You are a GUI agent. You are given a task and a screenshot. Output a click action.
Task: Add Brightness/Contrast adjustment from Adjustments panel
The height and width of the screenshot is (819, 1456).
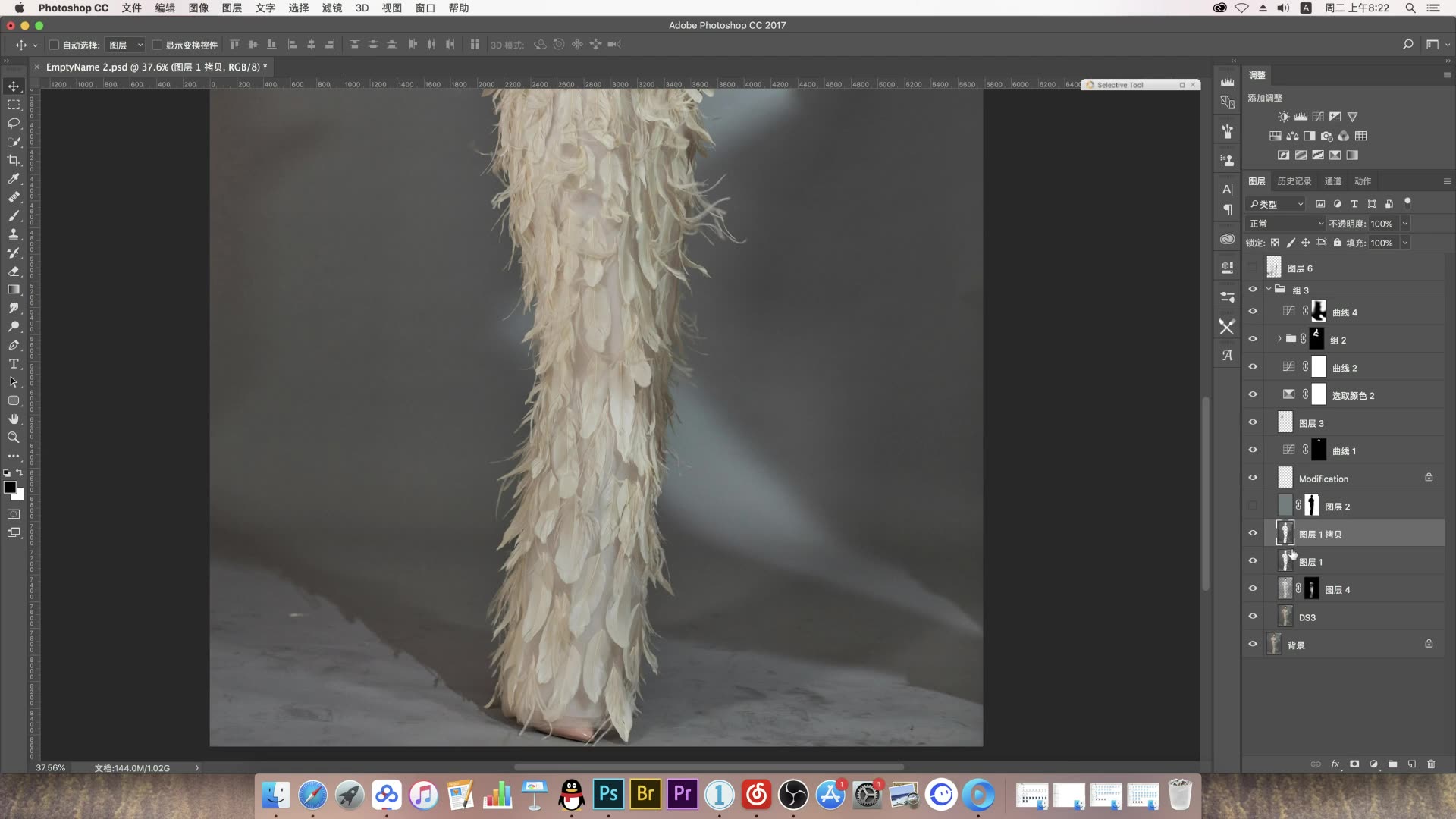coord(1283,117)
